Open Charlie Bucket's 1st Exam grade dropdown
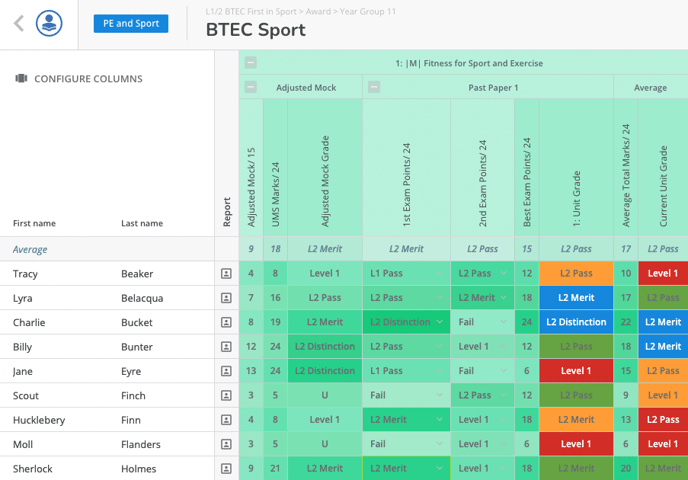This screenshot has width=688, height=480. pos(439,322)
